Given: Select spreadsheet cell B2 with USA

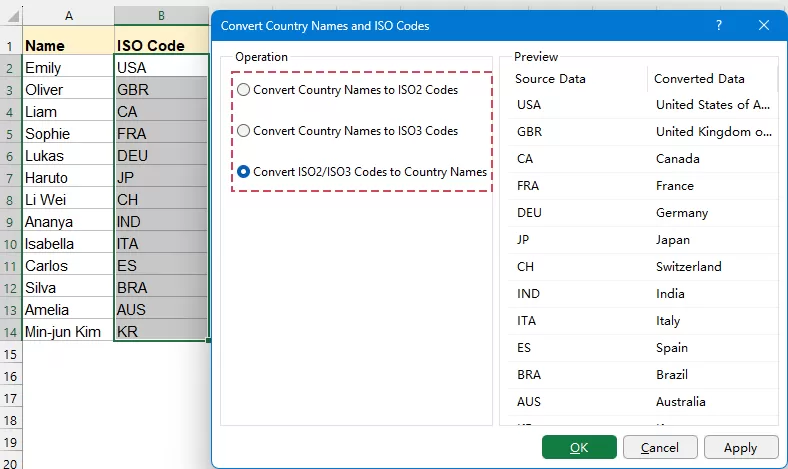Looking at the screenshot, I should click(x=161, y=67).
